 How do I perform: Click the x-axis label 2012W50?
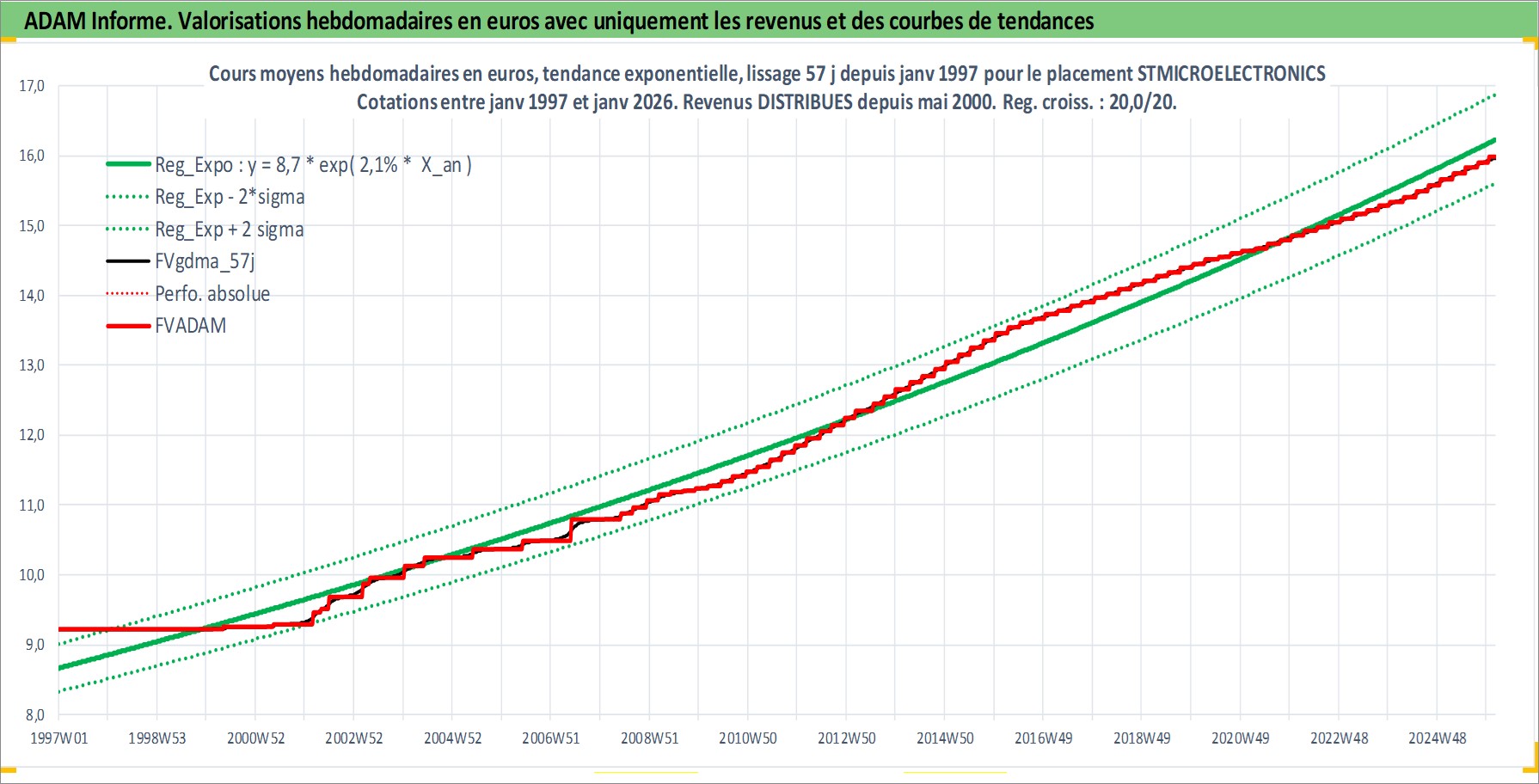847,738
